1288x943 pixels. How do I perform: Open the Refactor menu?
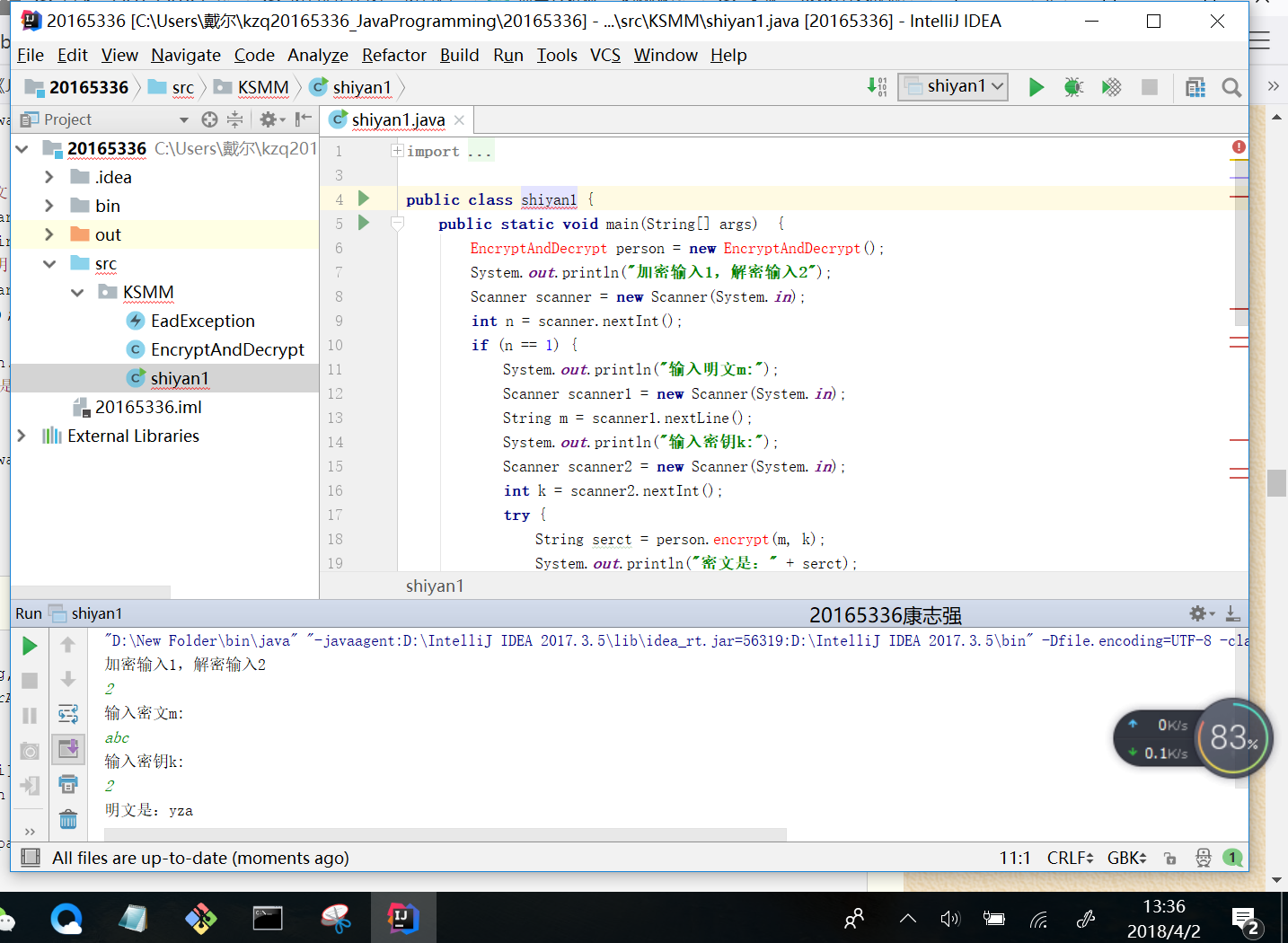(x=393, y=56)
